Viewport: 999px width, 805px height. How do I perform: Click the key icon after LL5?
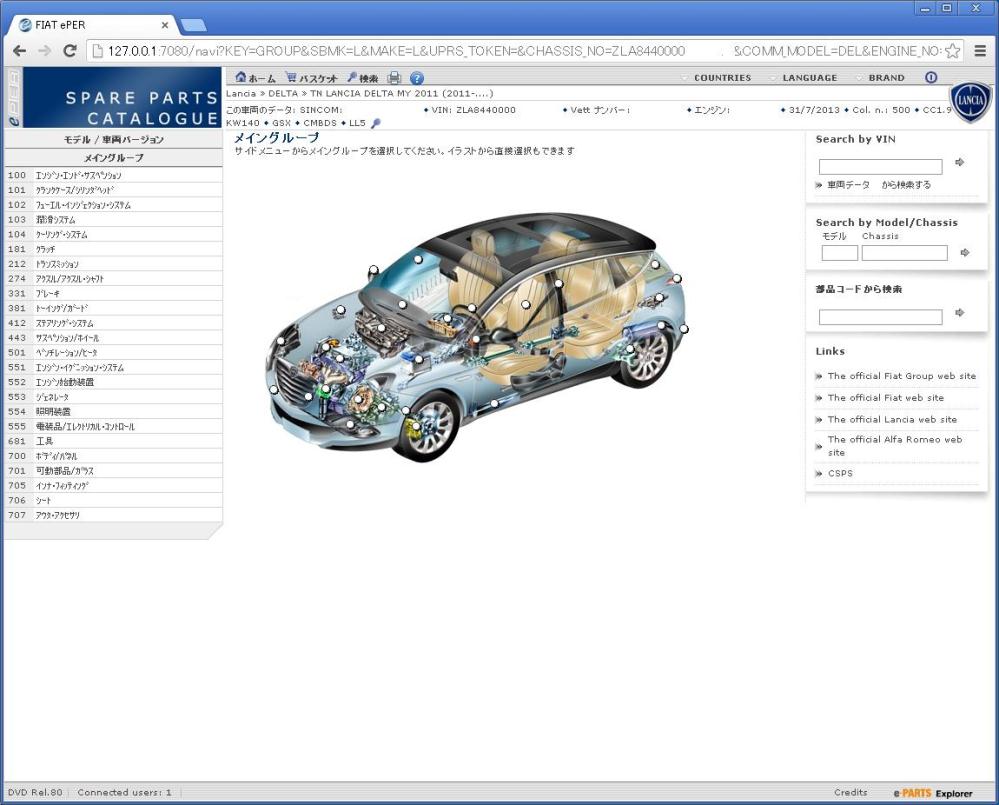pos(376,123)
